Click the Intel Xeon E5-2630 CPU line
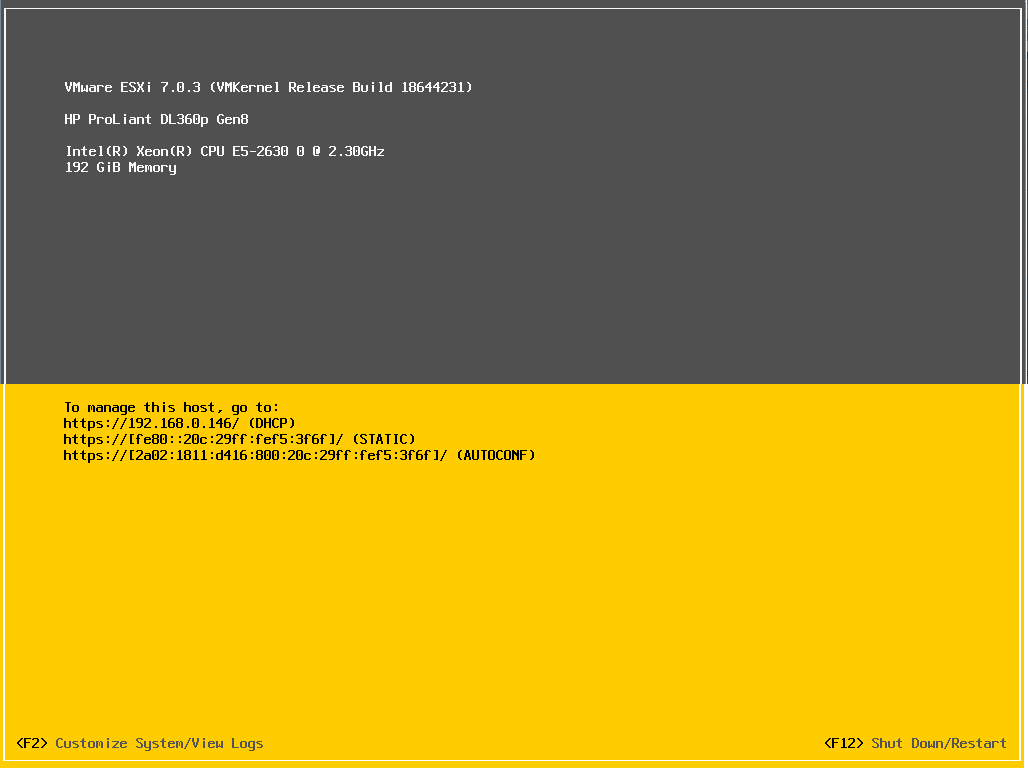The width and height of the screenshot is (1028, 768). (224, 151)
